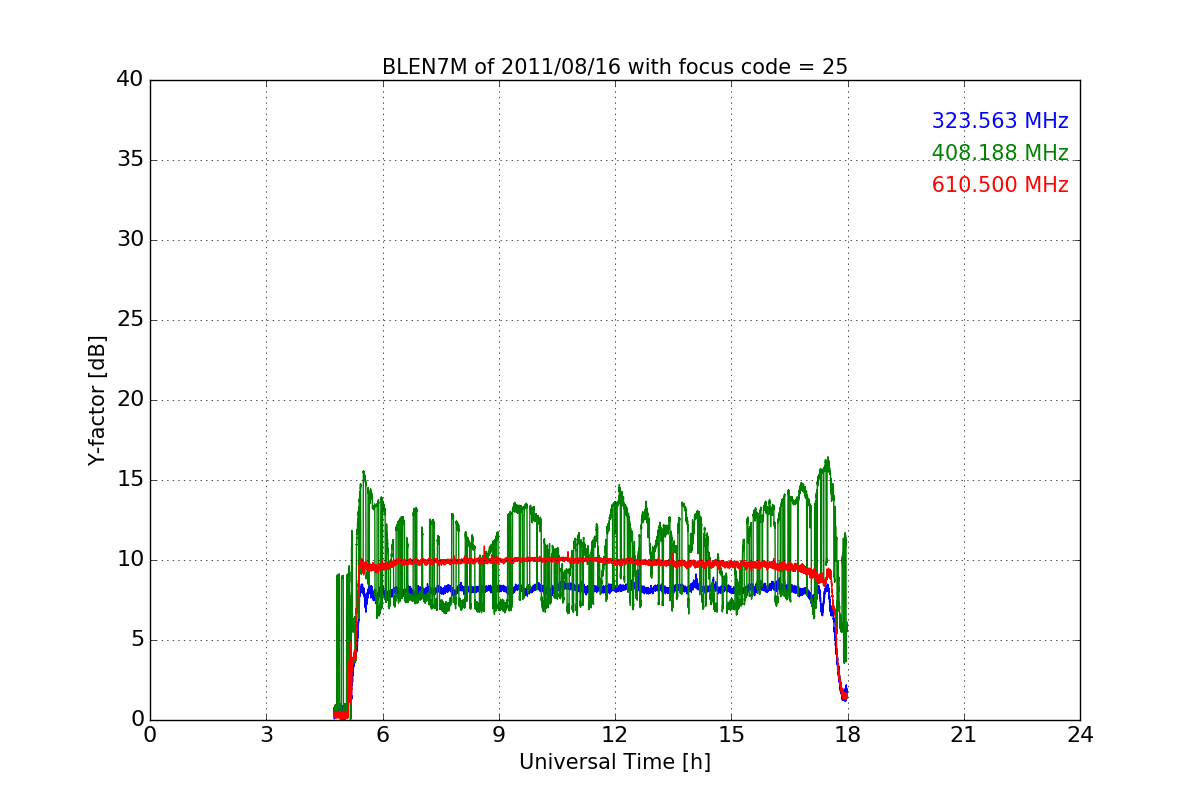
Task: Click the y-axis tick label "35"
Action: click(130, 160)
